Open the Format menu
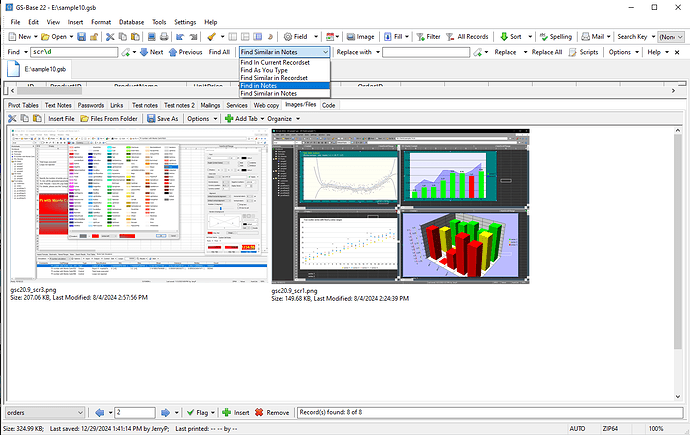 pos(101,22)
